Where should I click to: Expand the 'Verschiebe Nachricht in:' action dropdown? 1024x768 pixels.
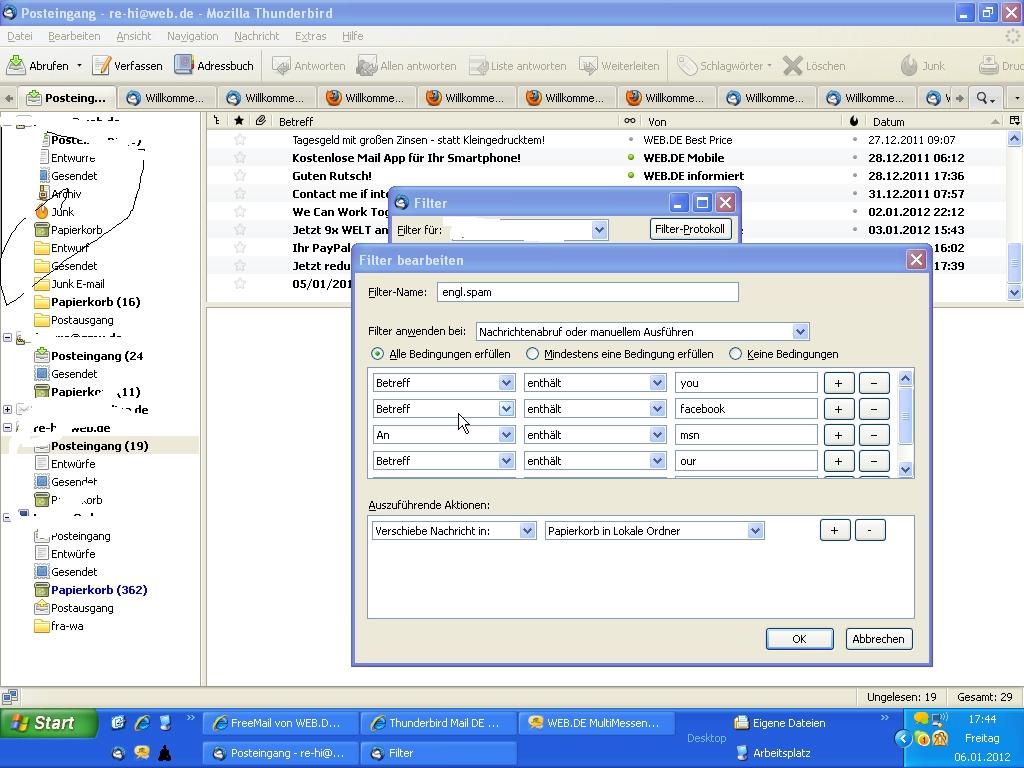coord(454,531)
